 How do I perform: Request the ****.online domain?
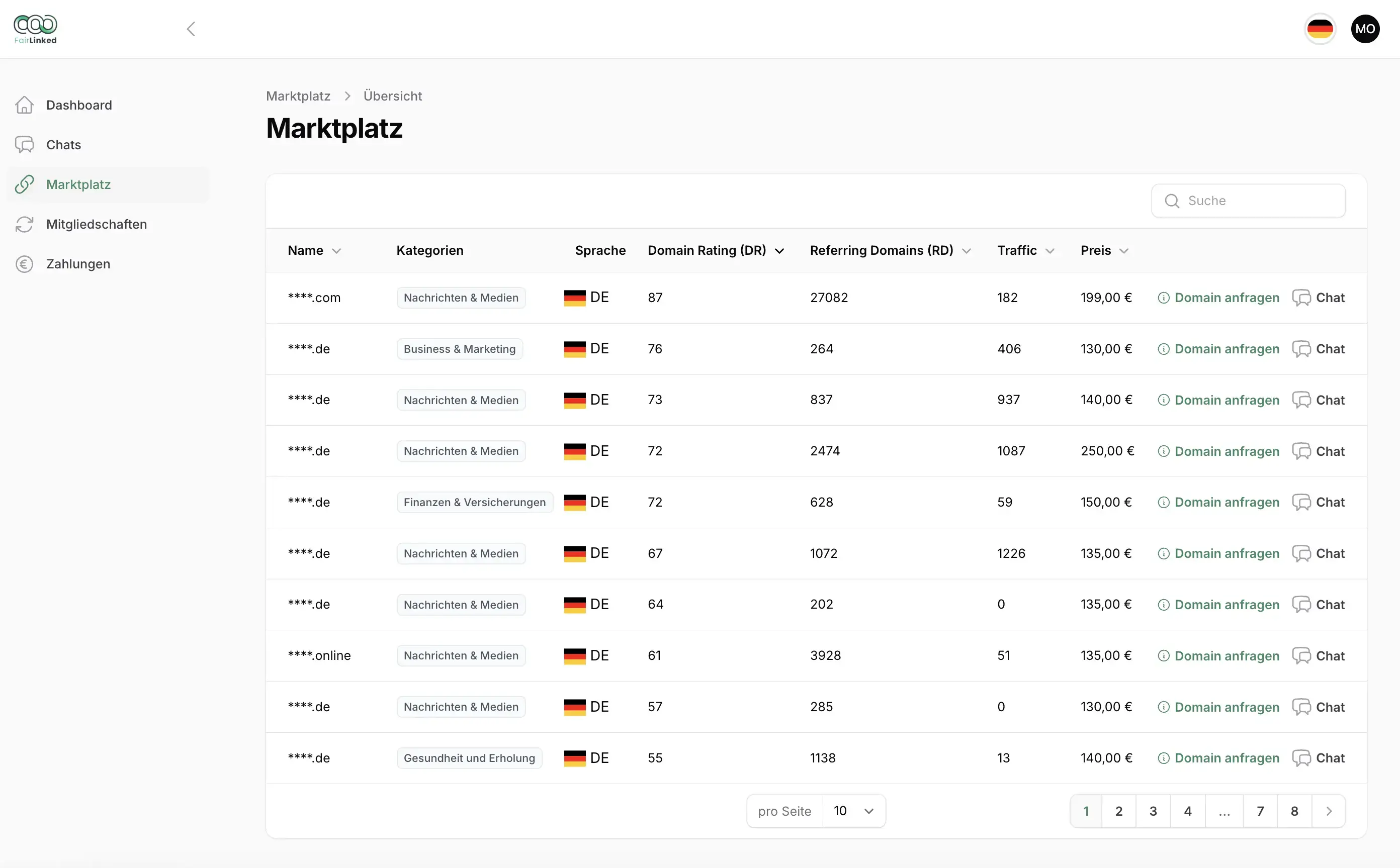click(1218, 655)
